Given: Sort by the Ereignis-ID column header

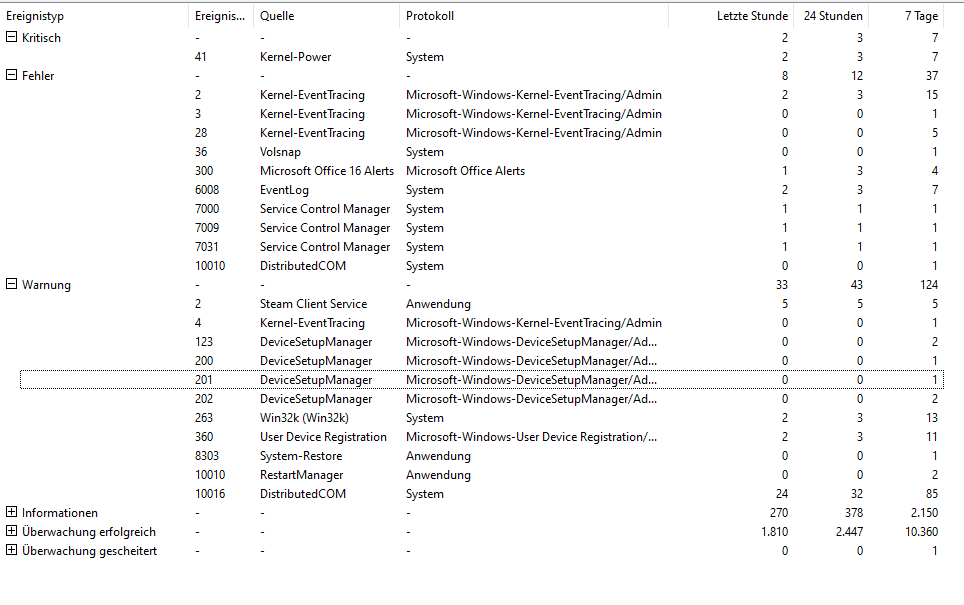Looking at the screenshot, I should (221, 16).
